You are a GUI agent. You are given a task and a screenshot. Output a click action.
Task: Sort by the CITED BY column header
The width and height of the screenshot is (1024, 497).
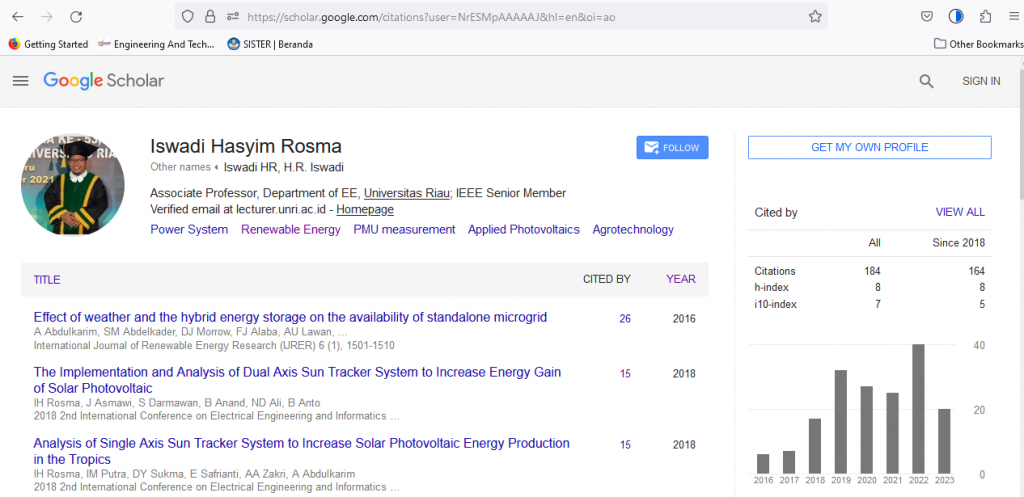607,280
